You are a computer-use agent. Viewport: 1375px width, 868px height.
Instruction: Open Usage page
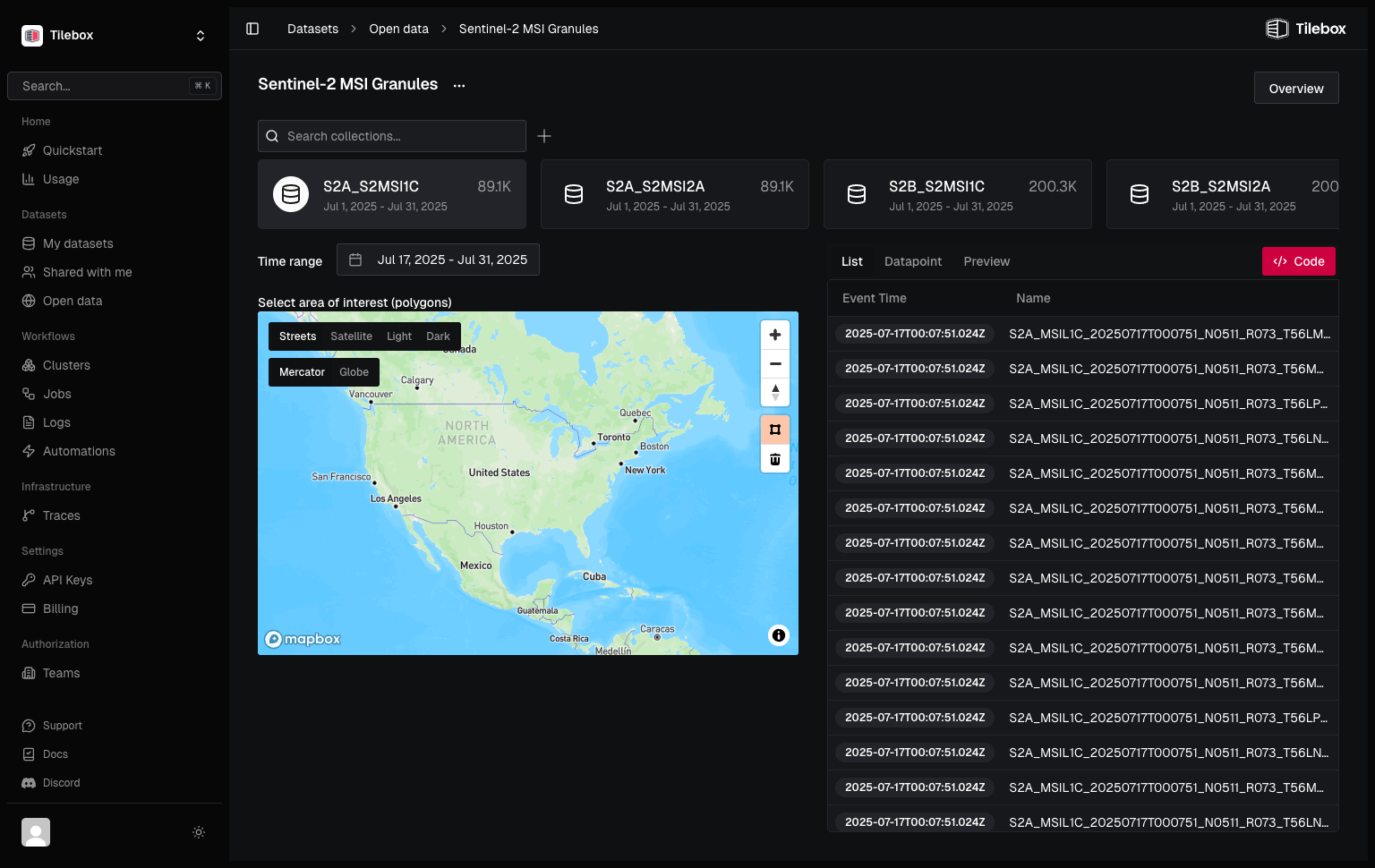click(115, 179)
